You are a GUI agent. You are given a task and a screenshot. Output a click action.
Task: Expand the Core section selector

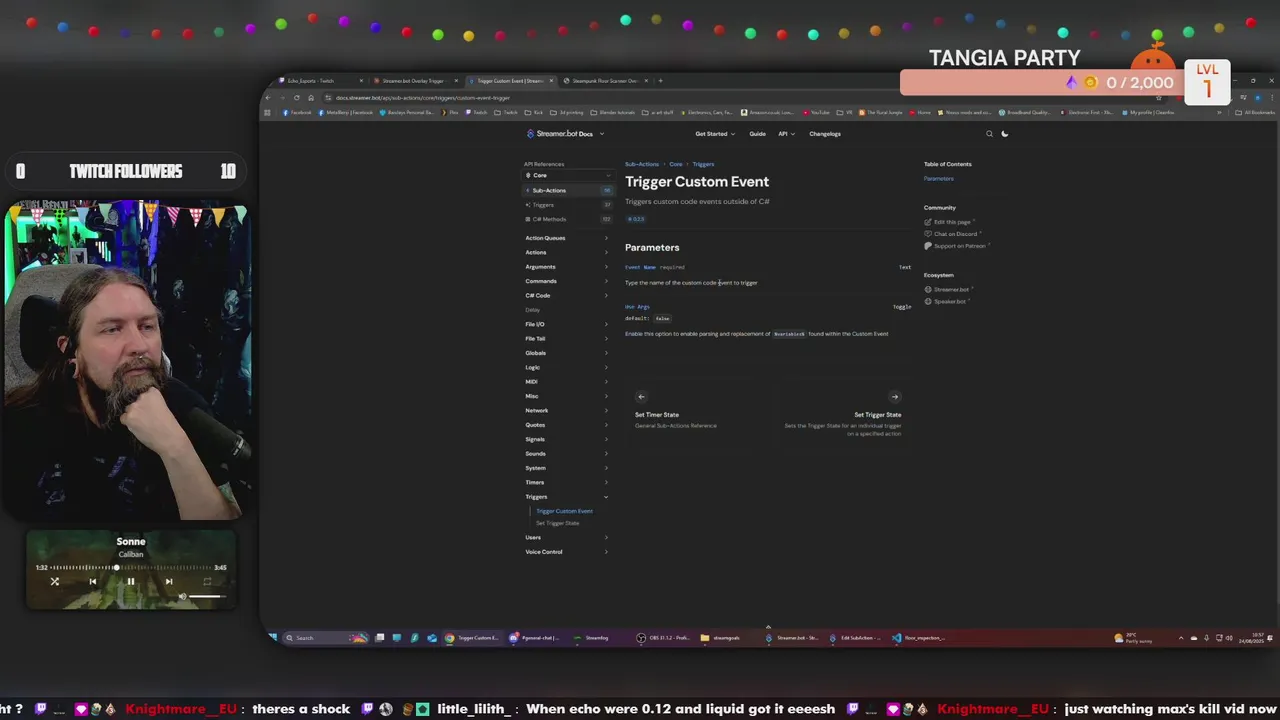coord(568,175)
